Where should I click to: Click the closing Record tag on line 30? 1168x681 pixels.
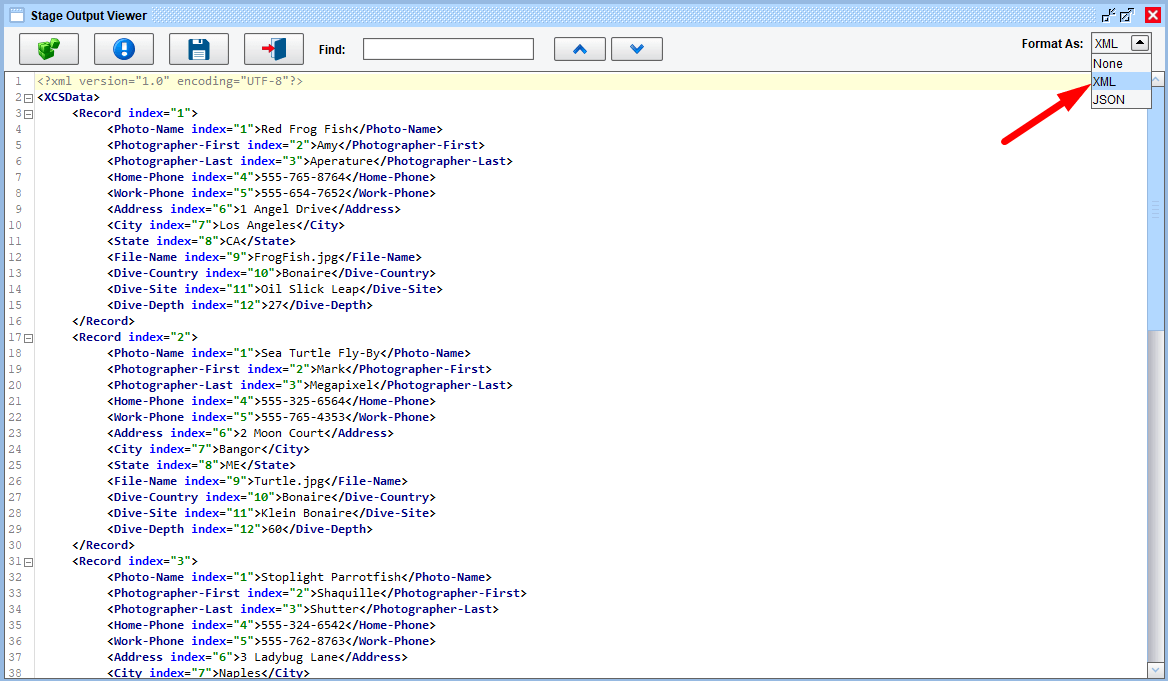104,545
